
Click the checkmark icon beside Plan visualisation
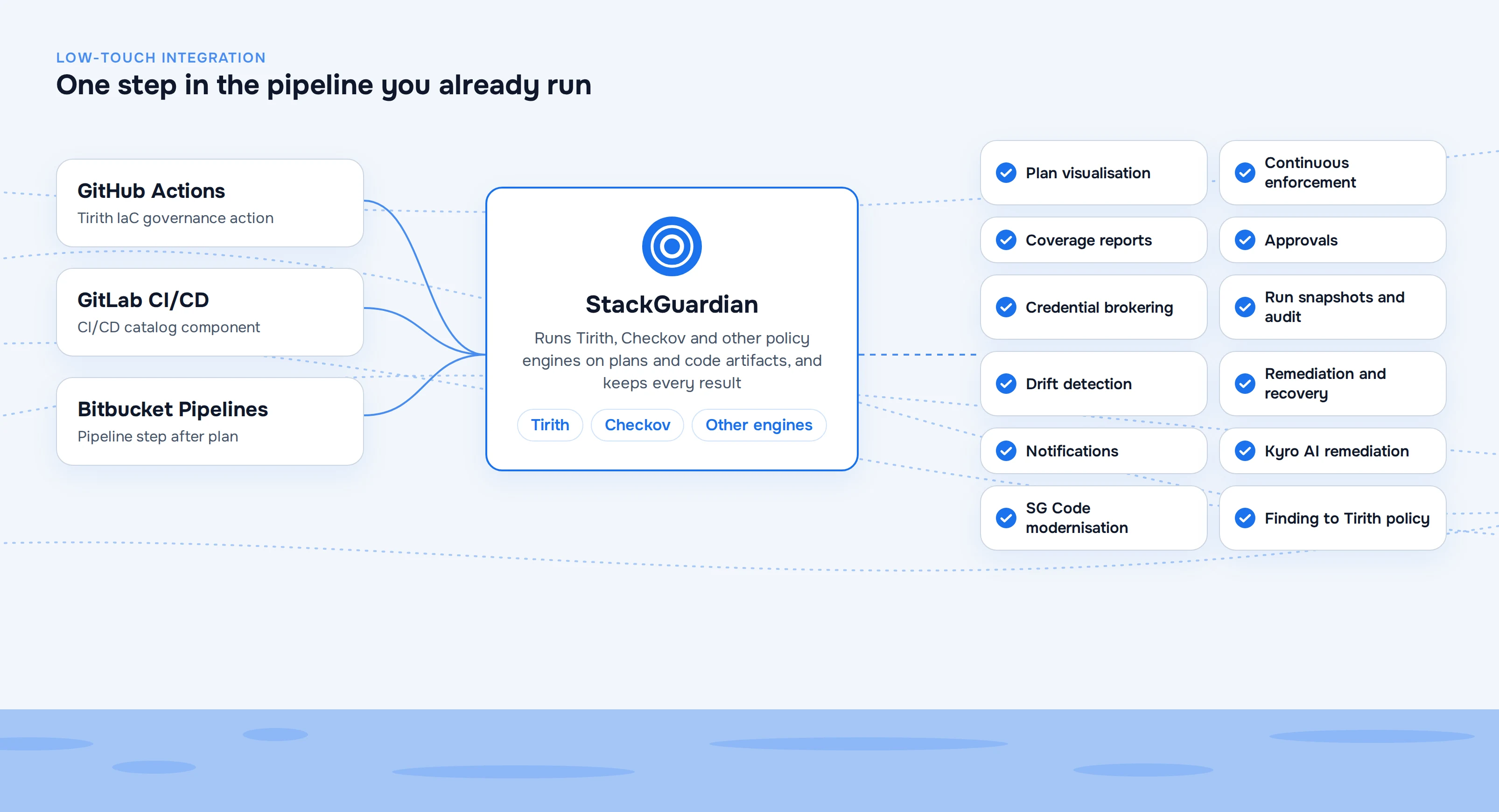[1006, 173]
